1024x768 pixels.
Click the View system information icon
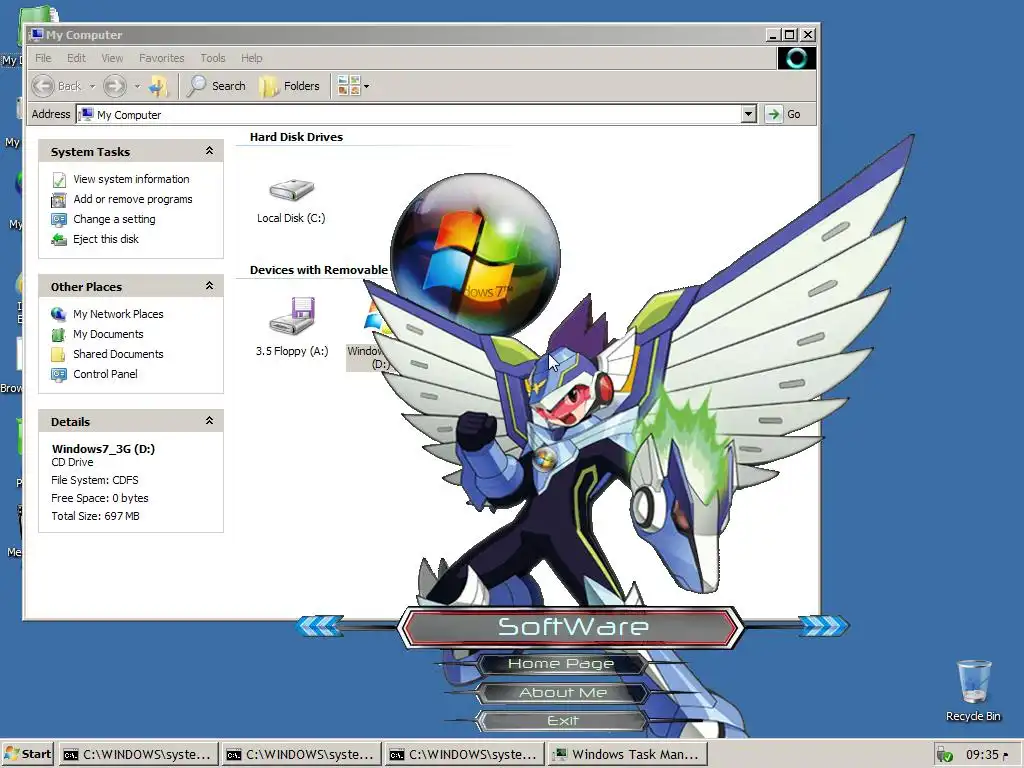(59, 180)
